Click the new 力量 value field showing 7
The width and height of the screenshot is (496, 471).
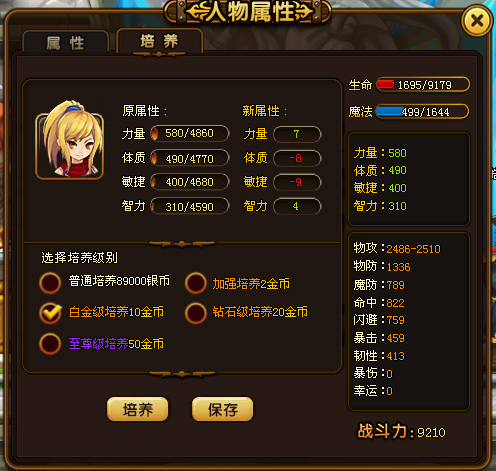(297, 134)
